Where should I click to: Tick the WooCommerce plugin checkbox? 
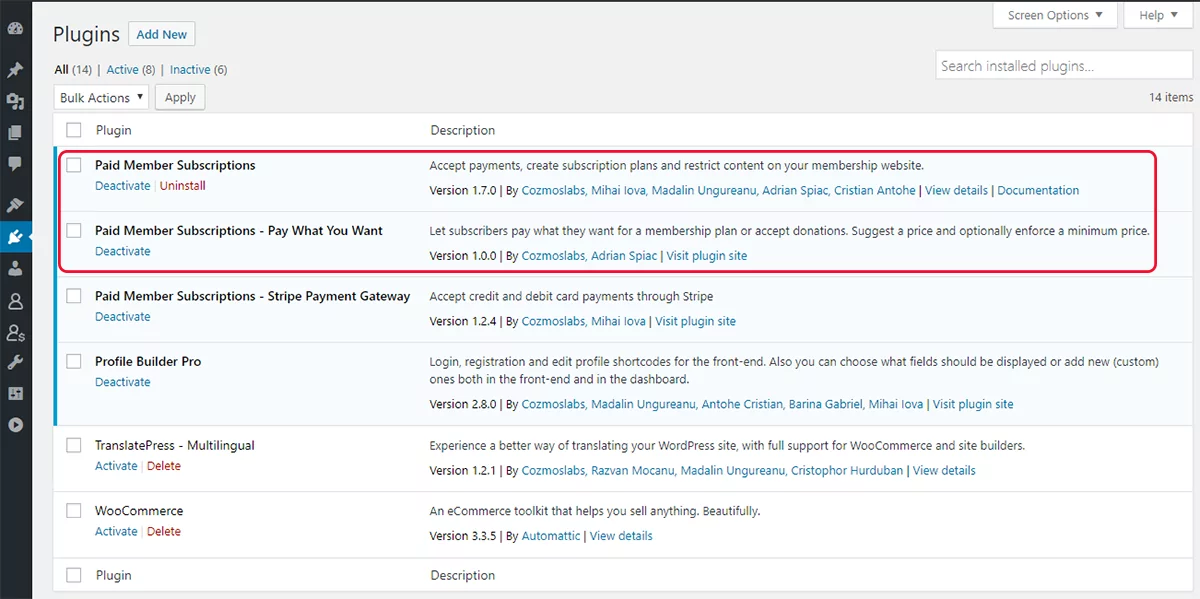[x=74, y=511]
